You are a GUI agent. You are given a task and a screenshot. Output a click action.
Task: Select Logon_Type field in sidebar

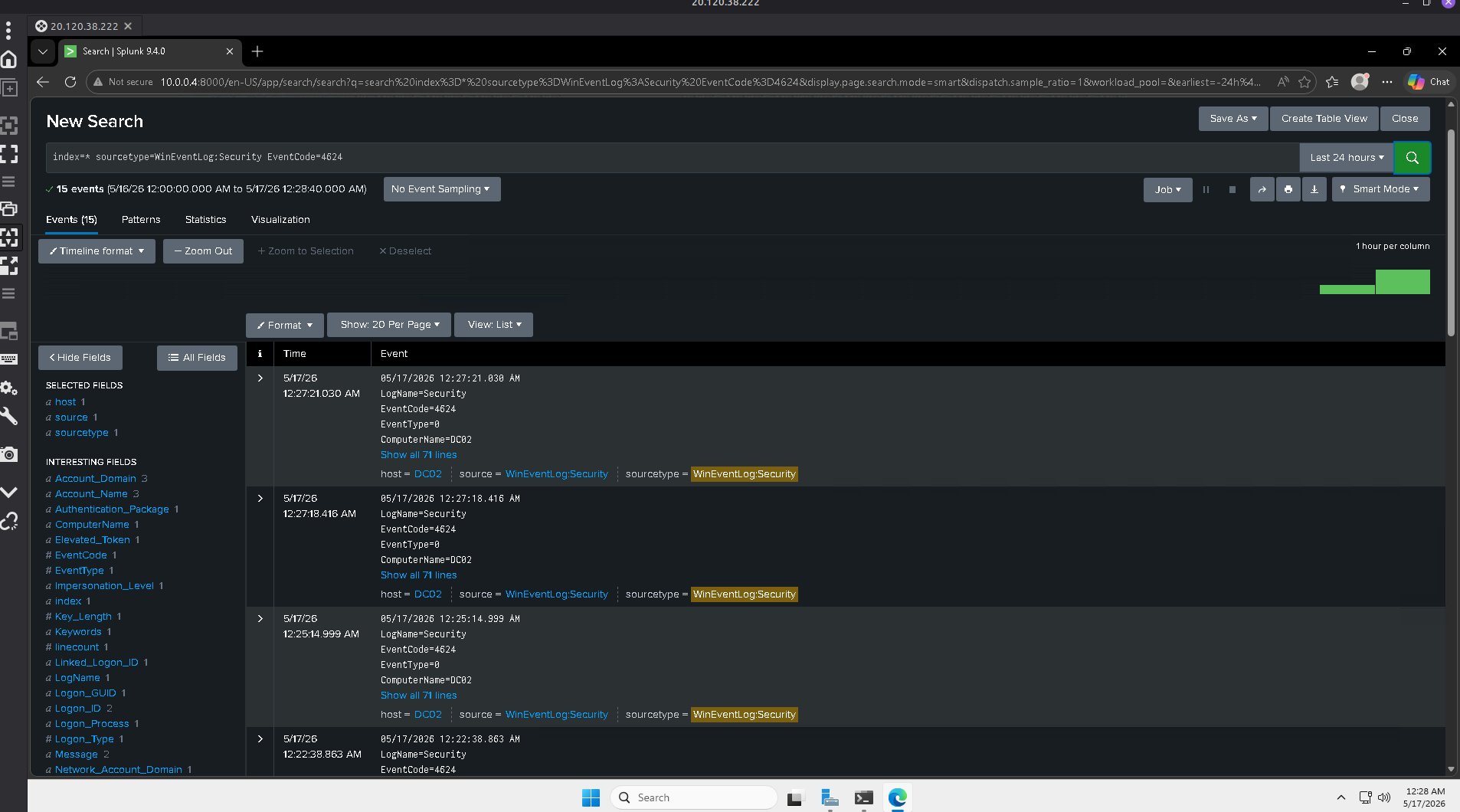click(84, 739)
